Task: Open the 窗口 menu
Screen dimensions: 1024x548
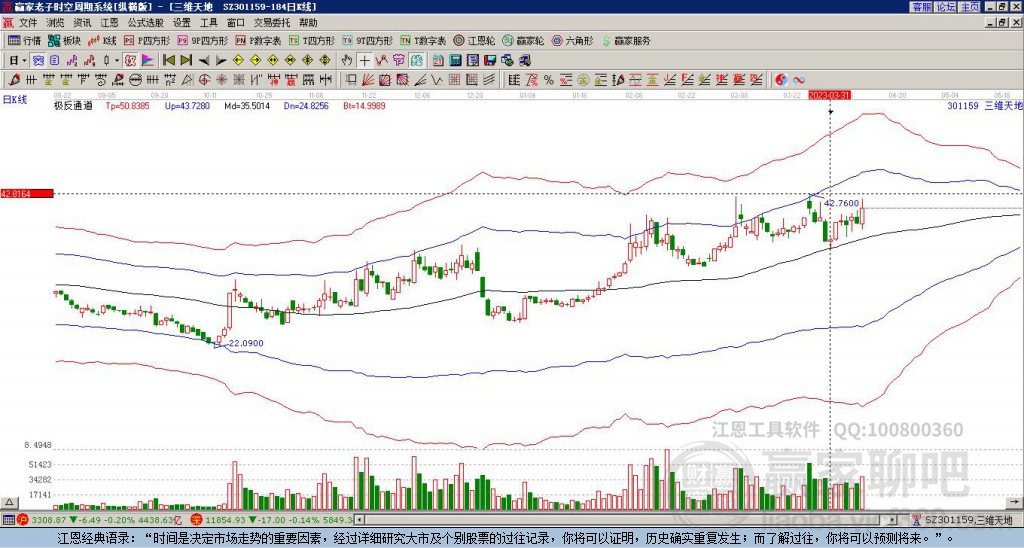Action: [236, 23]
